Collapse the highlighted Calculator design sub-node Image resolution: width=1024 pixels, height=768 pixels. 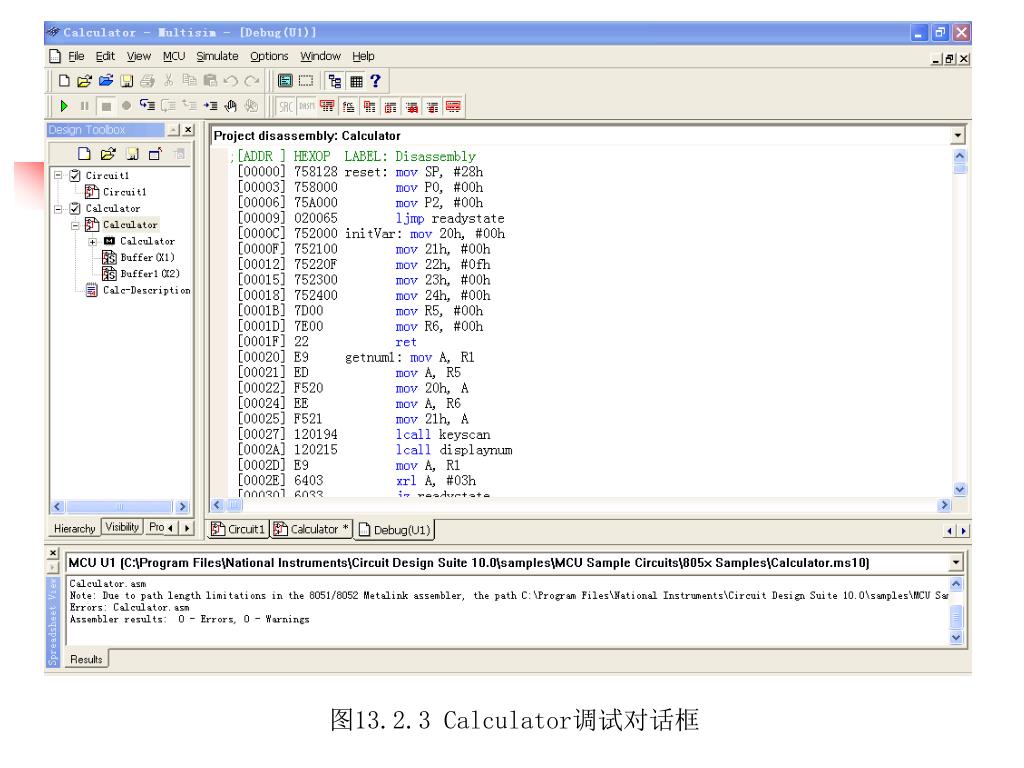click(75, 225)
